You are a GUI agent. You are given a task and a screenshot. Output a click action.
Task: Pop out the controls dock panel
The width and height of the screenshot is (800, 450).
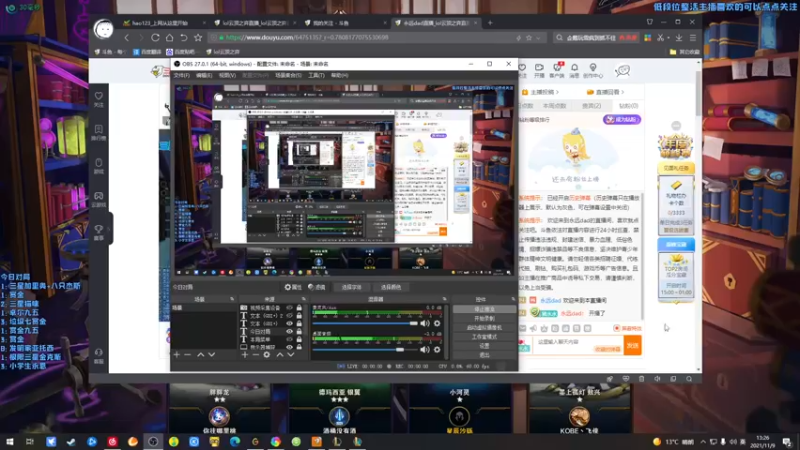(513, 299)
